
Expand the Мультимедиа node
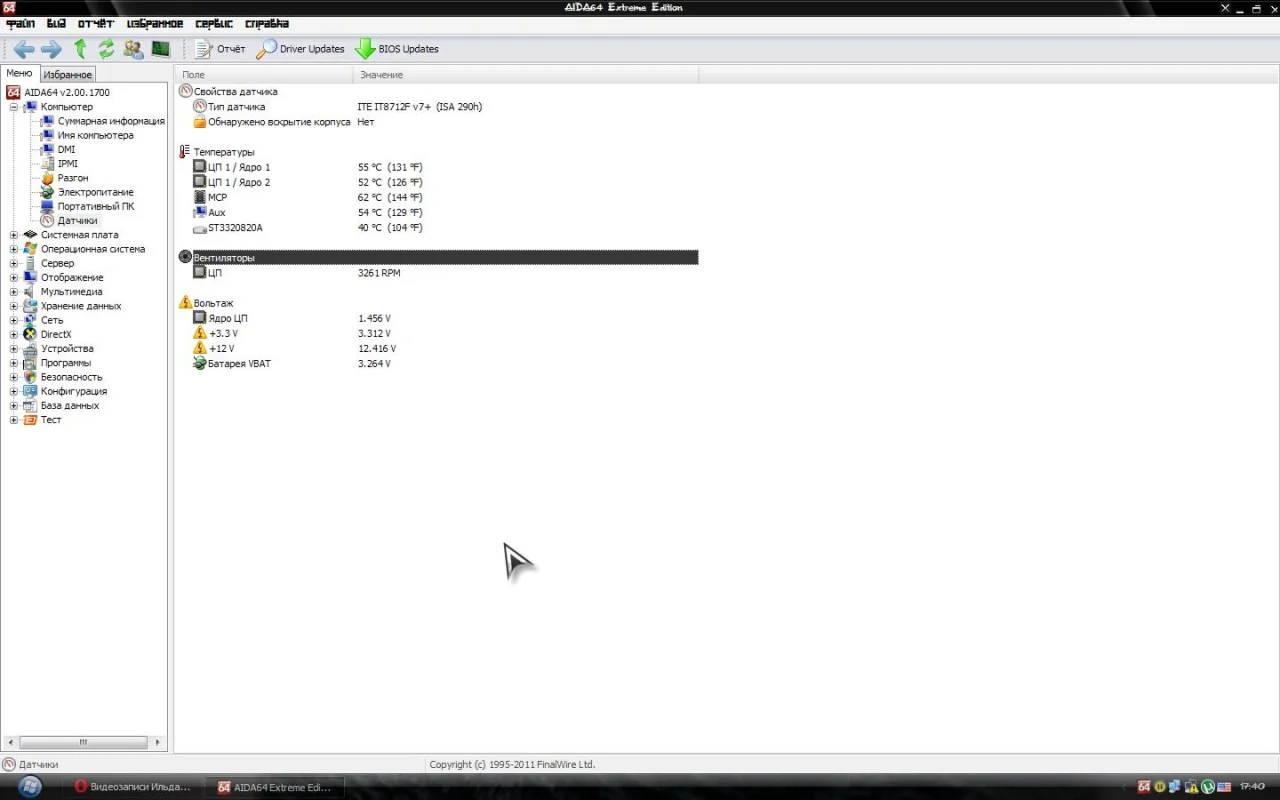(14, 292)
